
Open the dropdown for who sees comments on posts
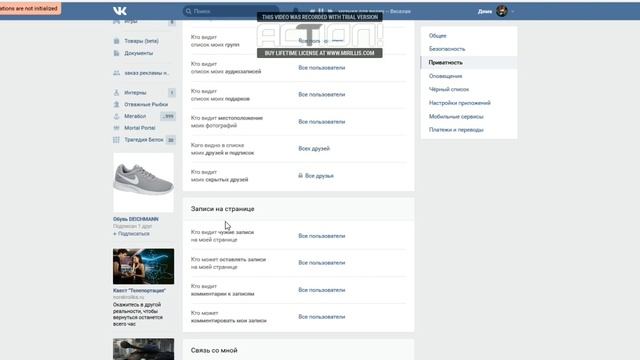click(x=322, y=290)
